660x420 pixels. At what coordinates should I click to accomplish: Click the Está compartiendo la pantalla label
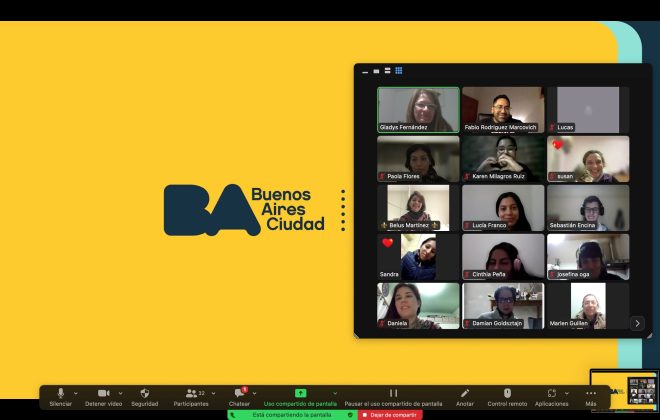pos(292,415)
